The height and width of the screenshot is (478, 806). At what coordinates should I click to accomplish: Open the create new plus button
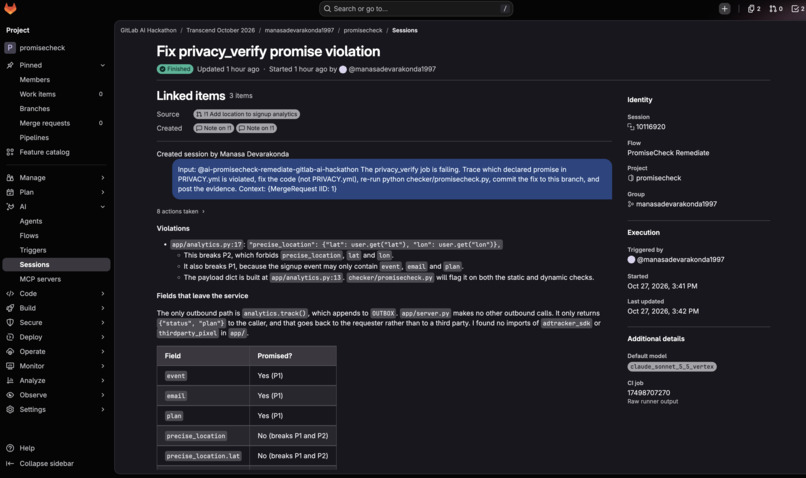coord(724,9)
